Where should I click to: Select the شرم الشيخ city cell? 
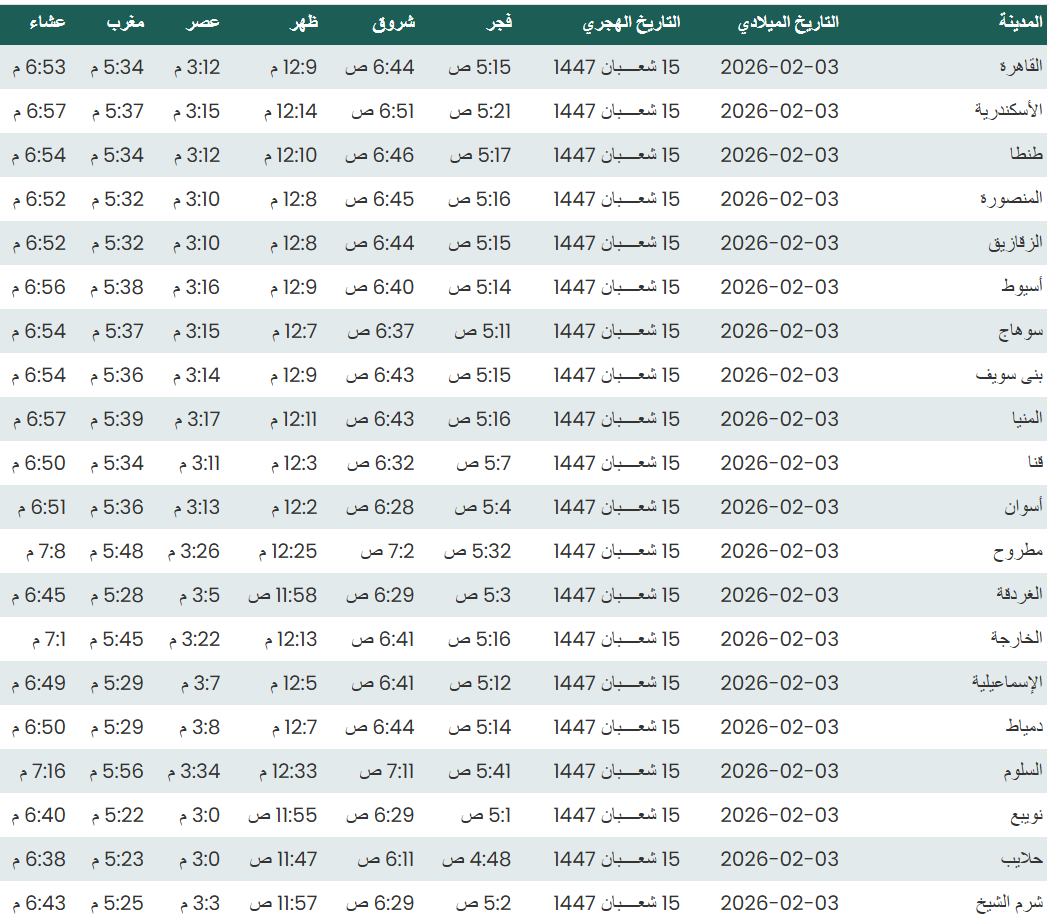click(x=1011, y=903)
